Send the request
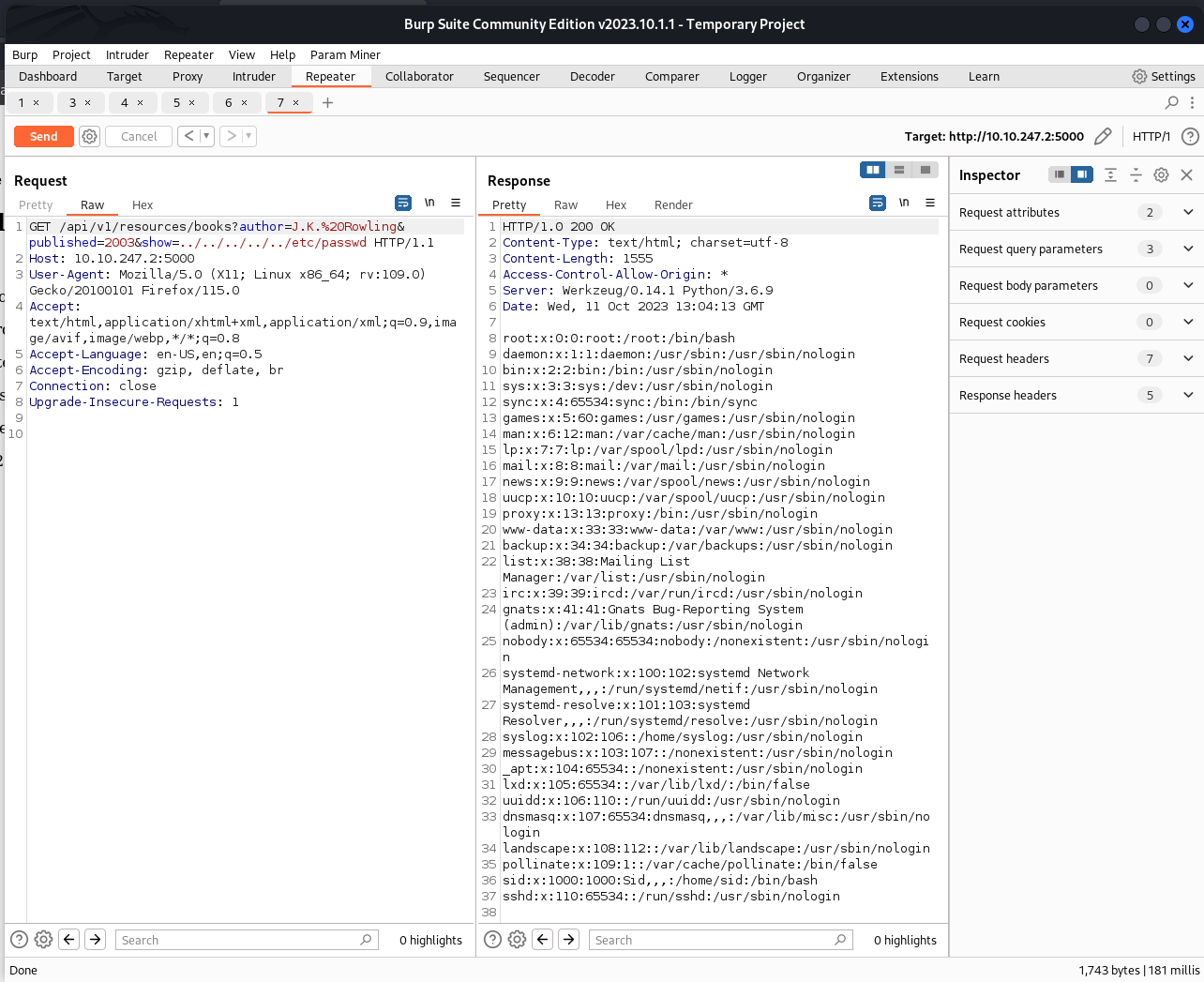 (x=43, y=136)
